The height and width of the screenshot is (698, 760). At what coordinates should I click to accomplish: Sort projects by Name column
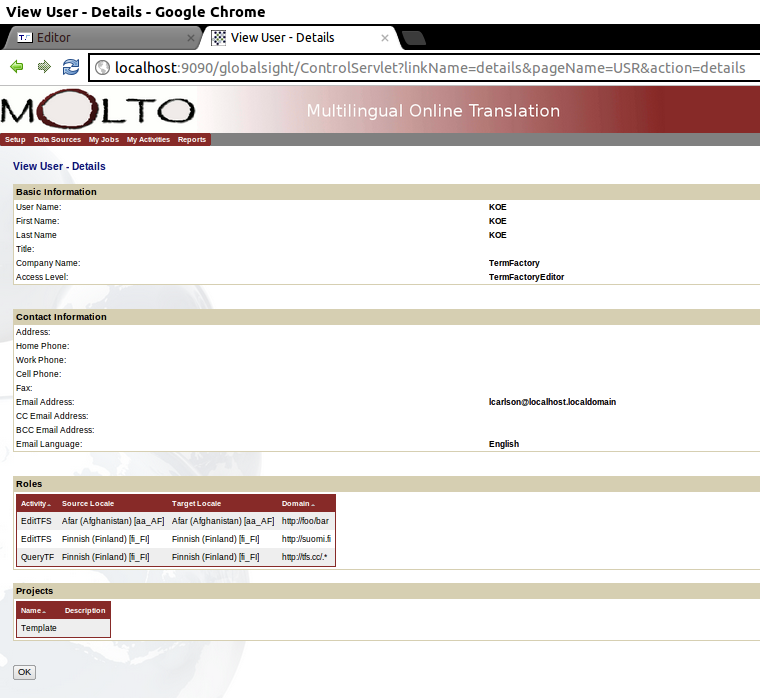tap(33, 611)
